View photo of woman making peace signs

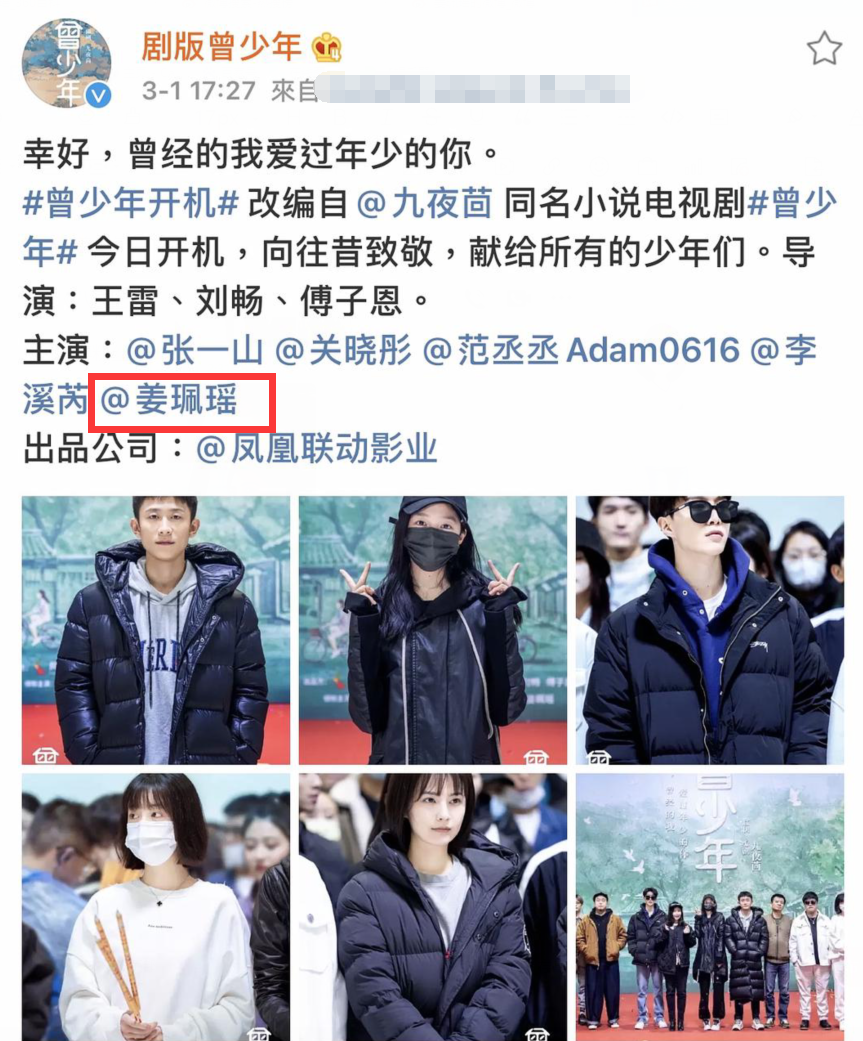pos(433,630)
